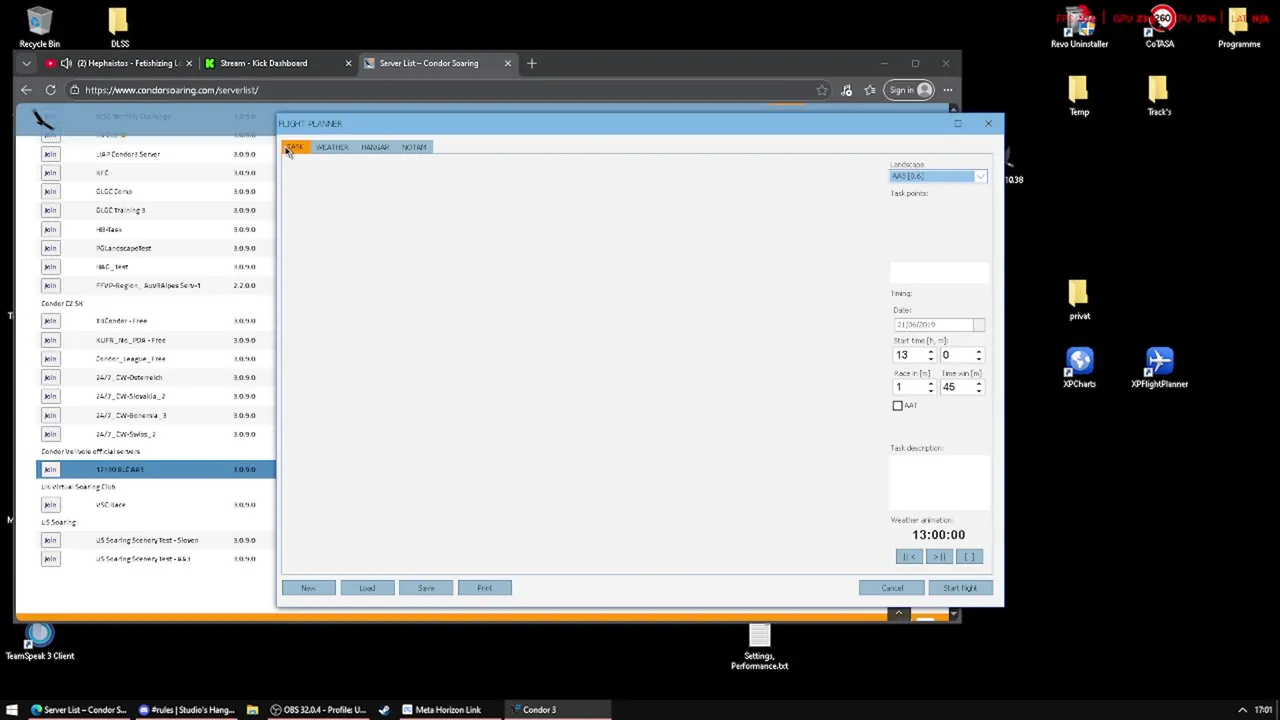The height and width of the screenshot is (720, 1280).
Task: Open a new browser tab
Action: pyautogui.click(x=532, y=63)
